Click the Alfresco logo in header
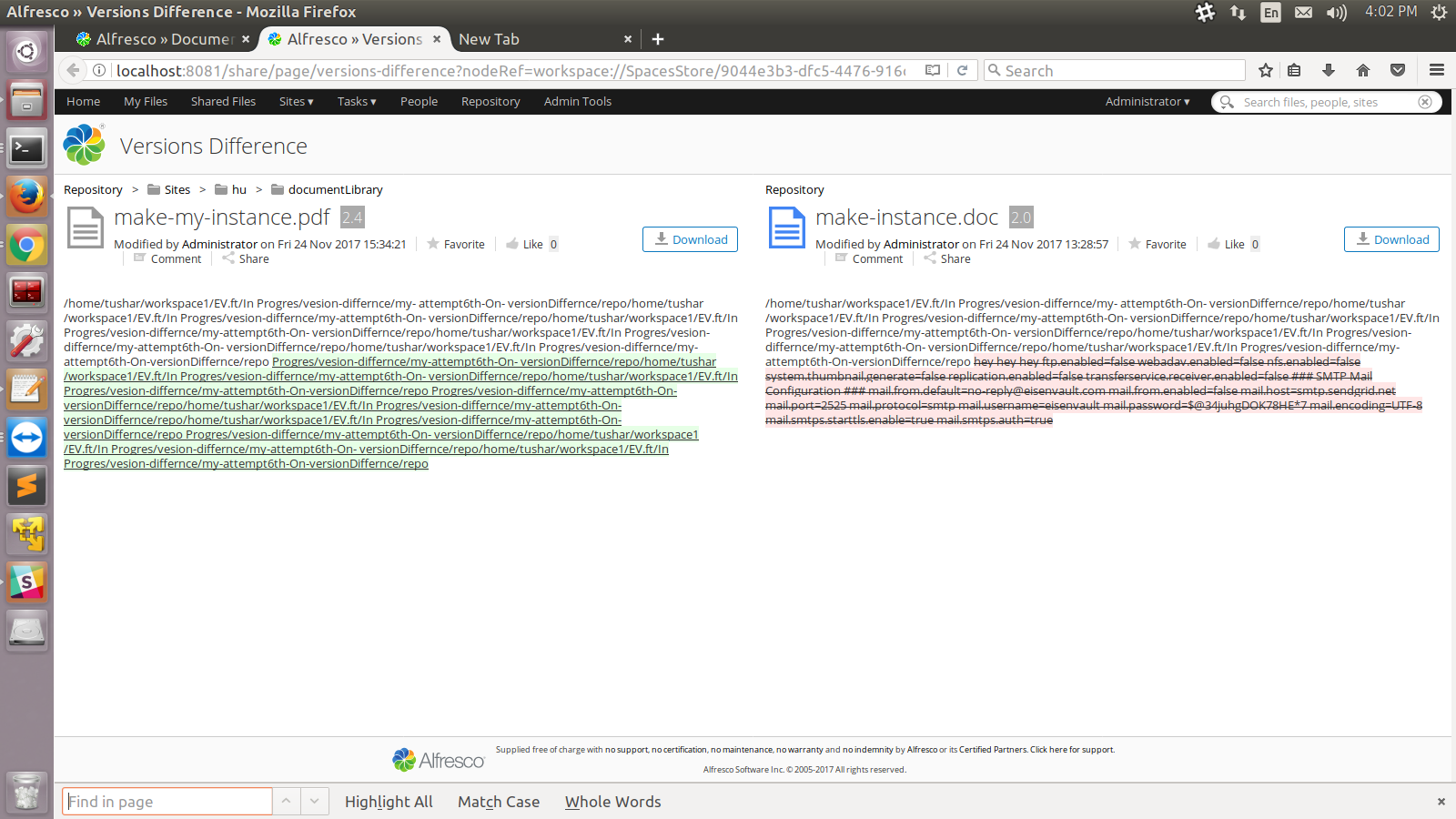1456x819 pixels. 85,145
